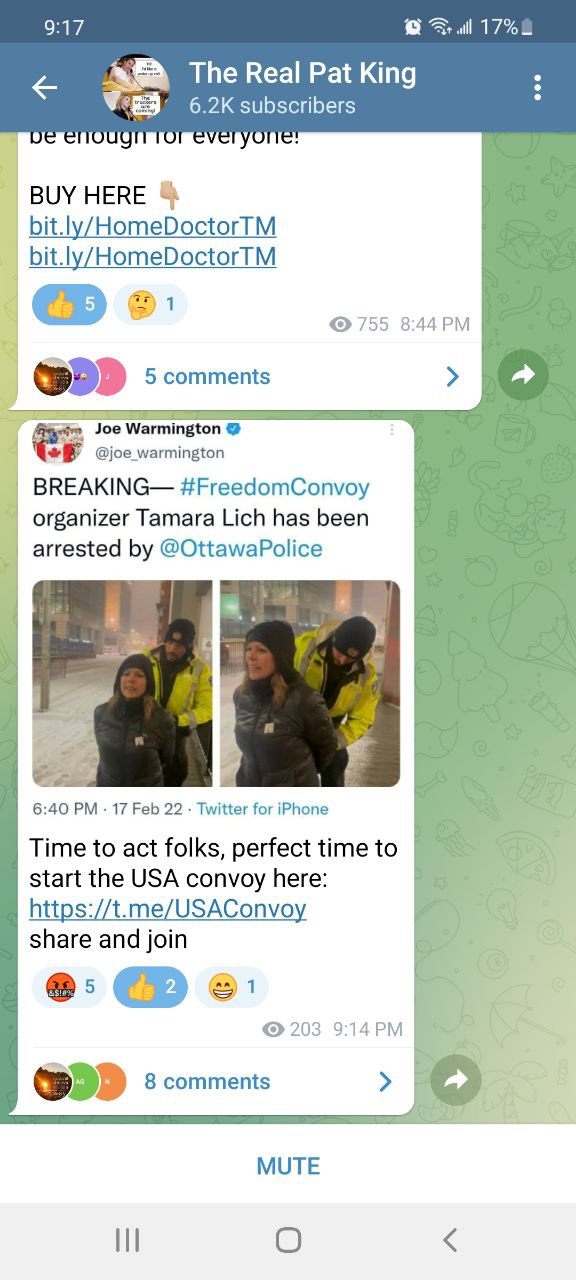
Task: Tap the Android home button
Action: [288, 1240]
